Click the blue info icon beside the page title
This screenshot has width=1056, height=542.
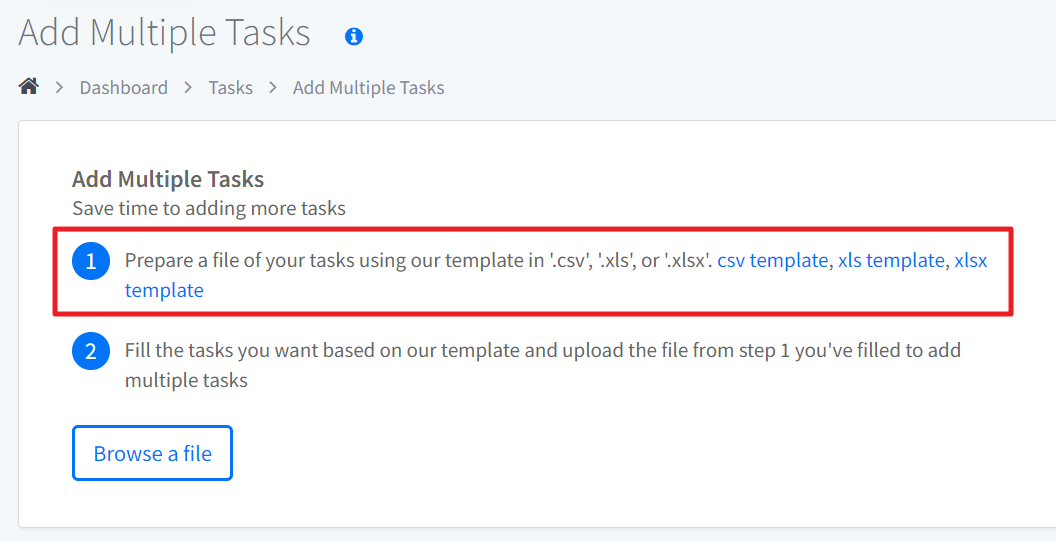point(354,36)
